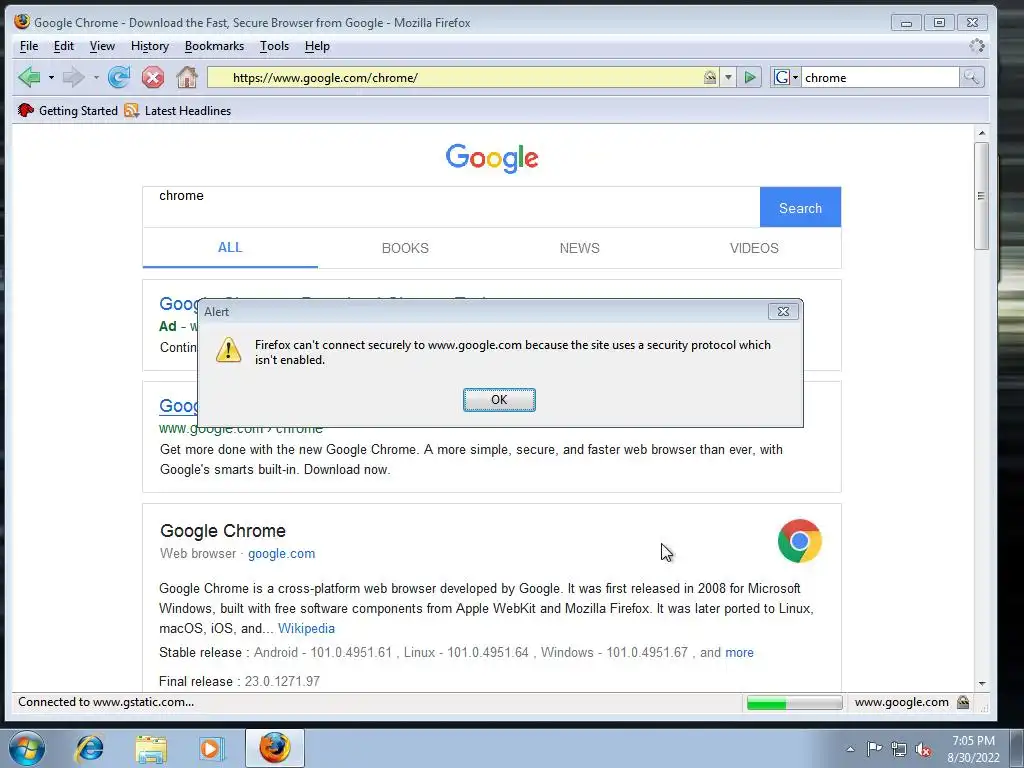Click the toolbar search box containing chrome

point(880,78)
